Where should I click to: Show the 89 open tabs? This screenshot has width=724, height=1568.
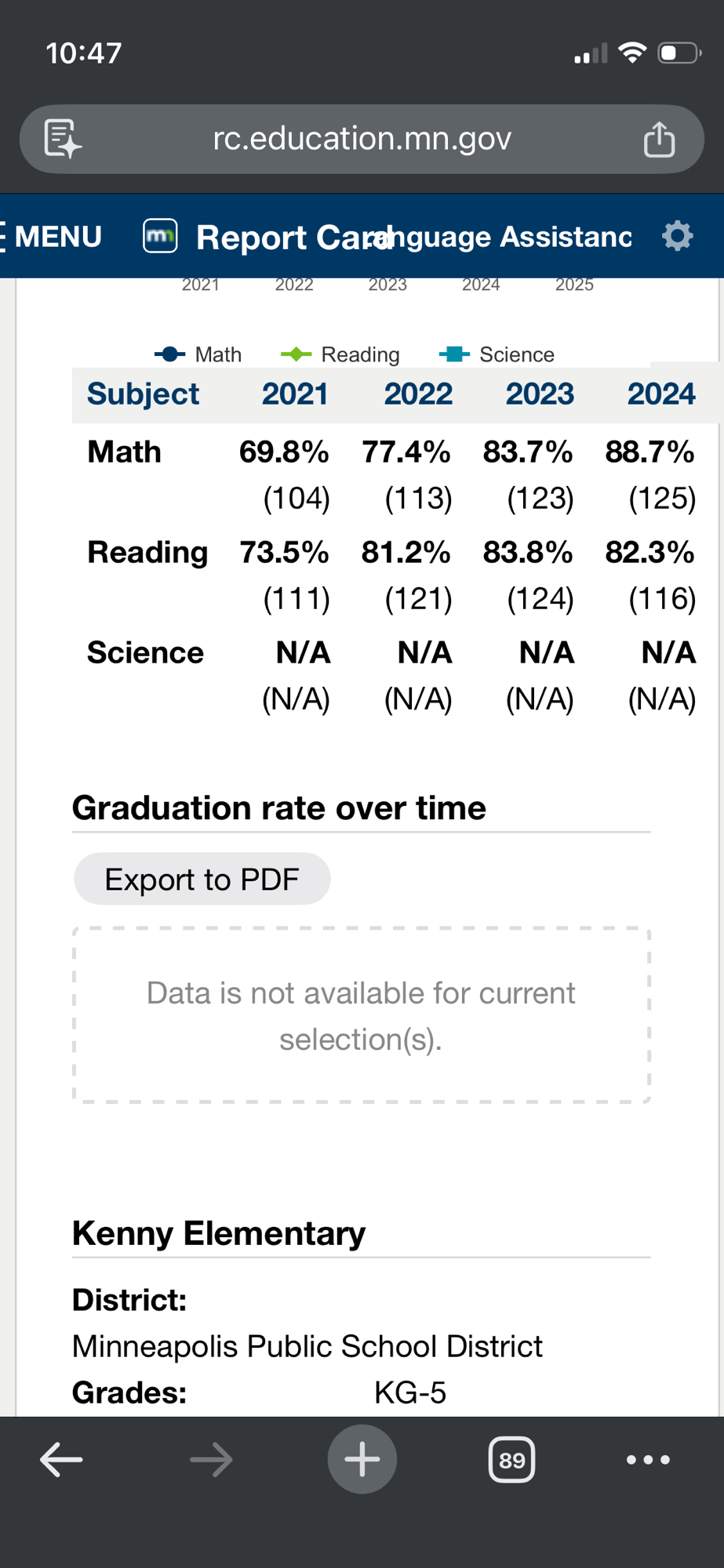point(511,1460)
